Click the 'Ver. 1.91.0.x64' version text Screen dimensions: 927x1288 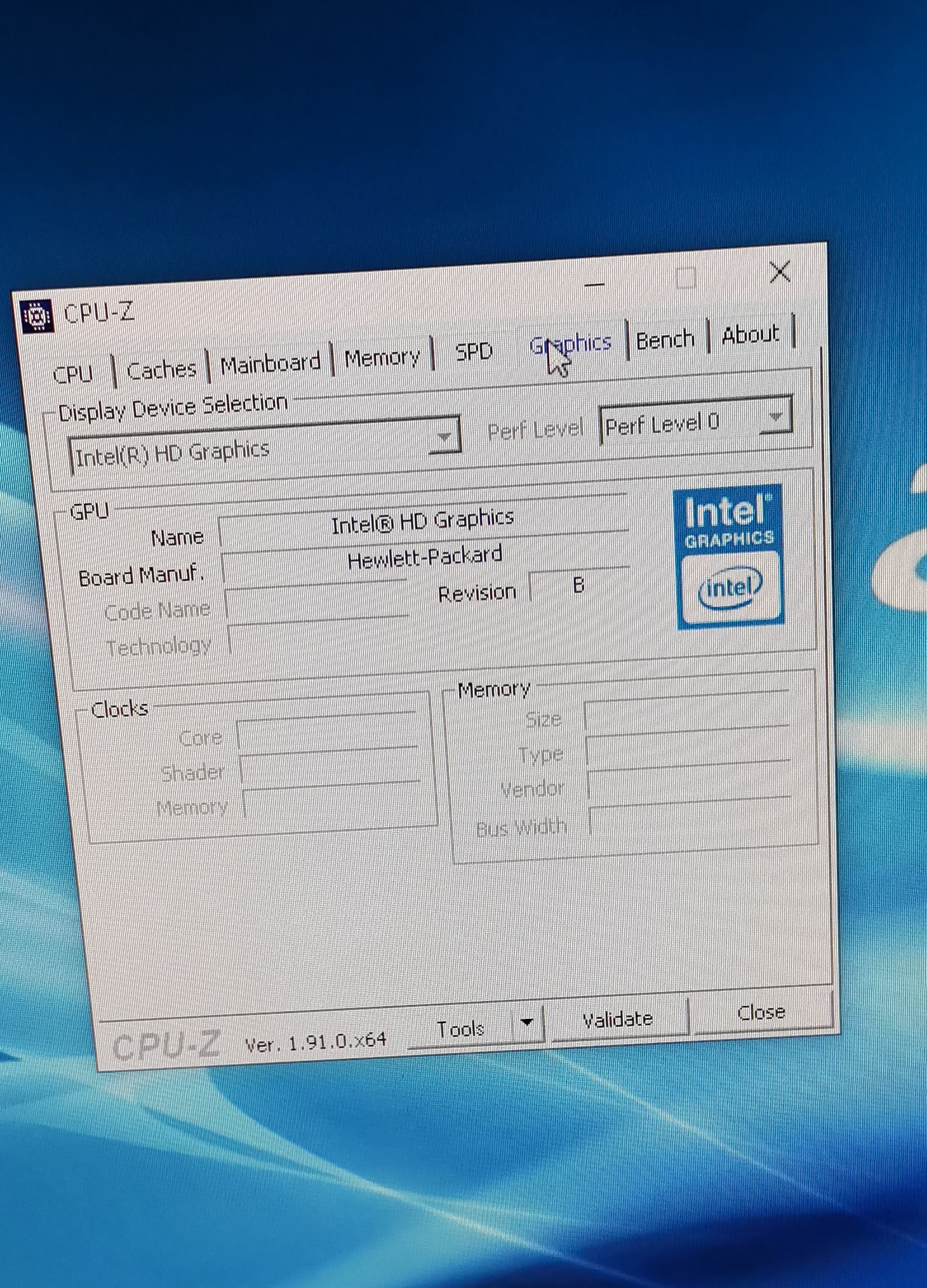pos(316,1042)
